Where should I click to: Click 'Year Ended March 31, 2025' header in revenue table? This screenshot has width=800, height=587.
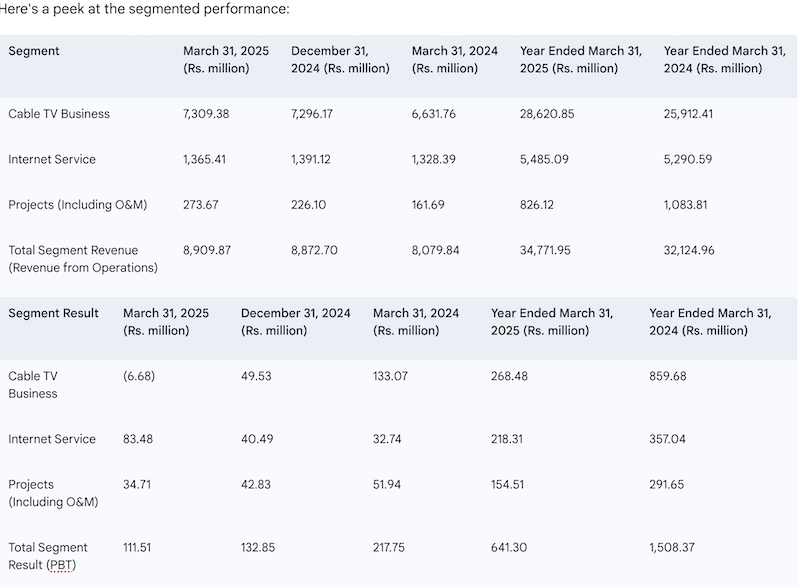click(x=581, y=60)
